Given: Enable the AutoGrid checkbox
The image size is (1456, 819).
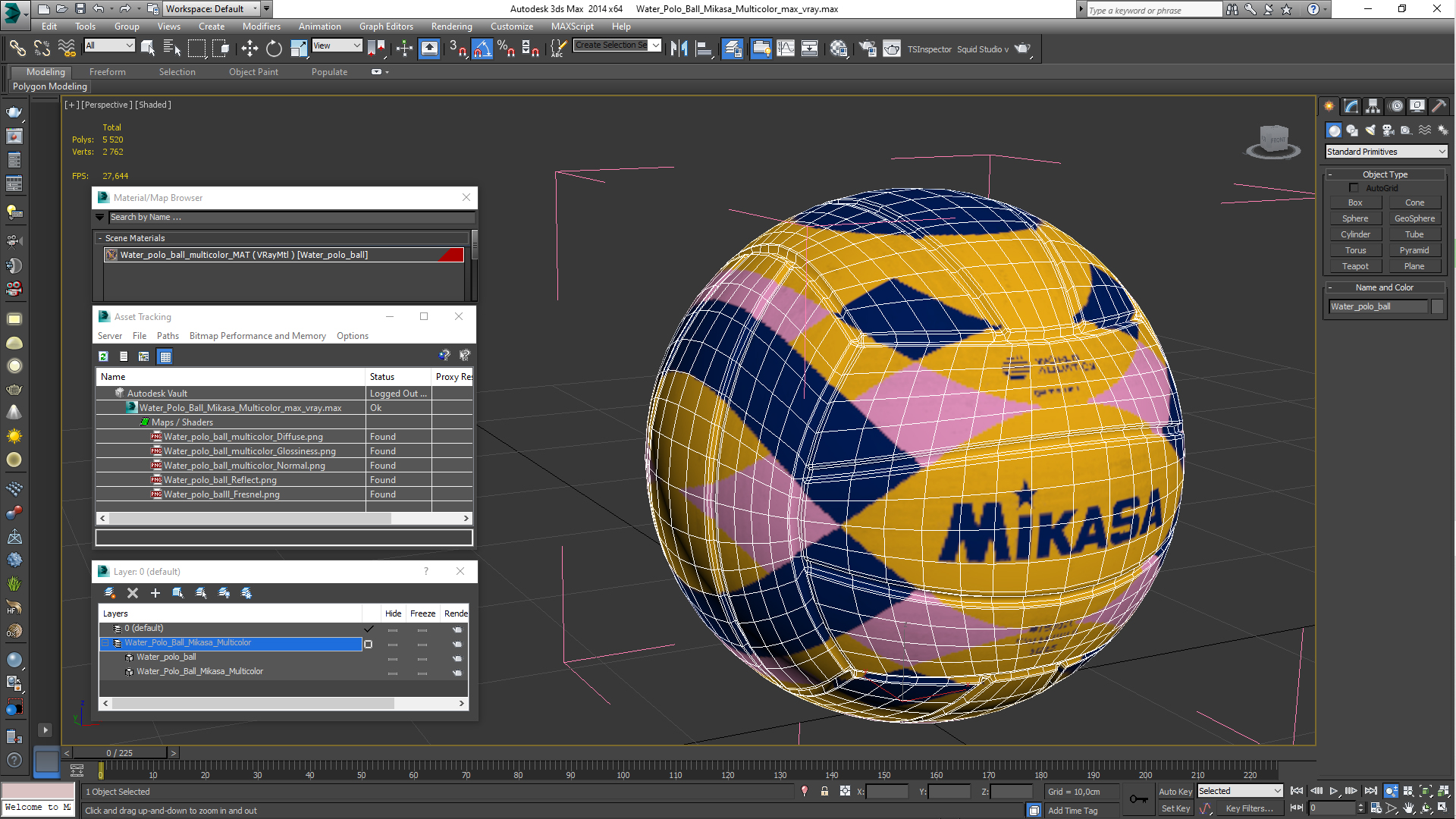Looking at the screenshot, I should pos(1354,188).
